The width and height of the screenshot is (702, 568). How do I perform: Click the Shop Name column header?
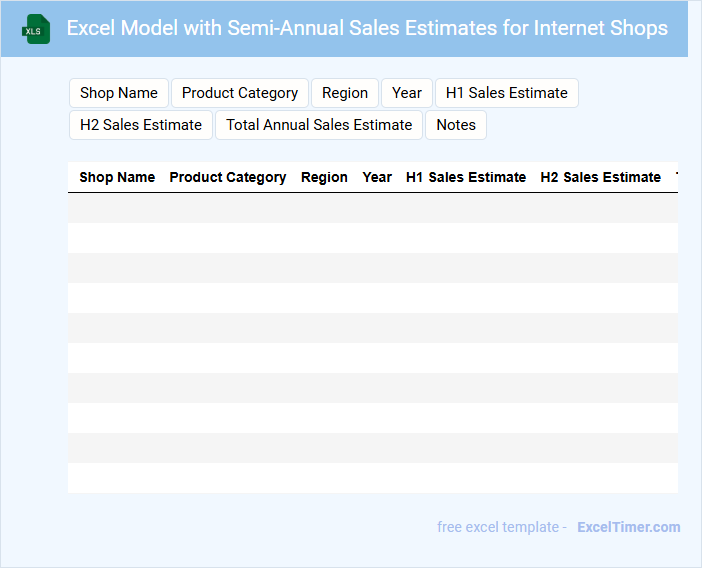117,177
